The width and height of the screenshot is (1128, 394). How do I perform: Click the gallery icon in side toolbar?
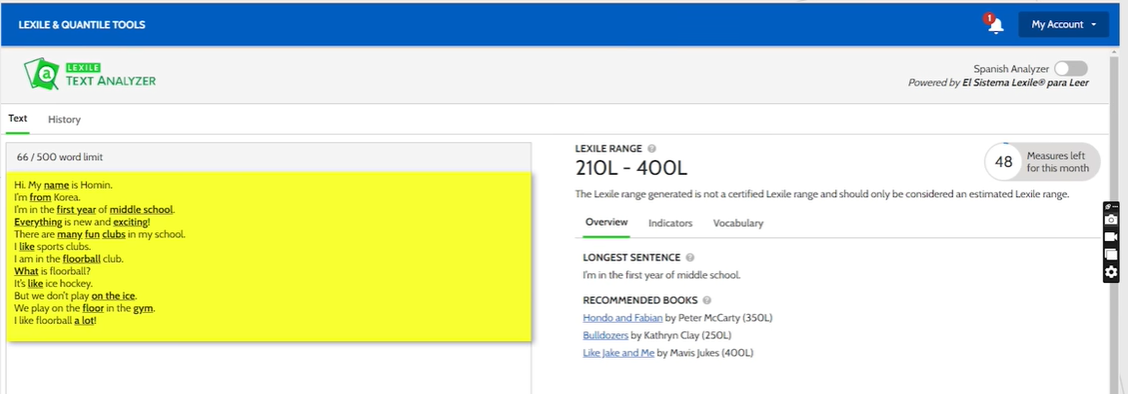point(1111,254)
